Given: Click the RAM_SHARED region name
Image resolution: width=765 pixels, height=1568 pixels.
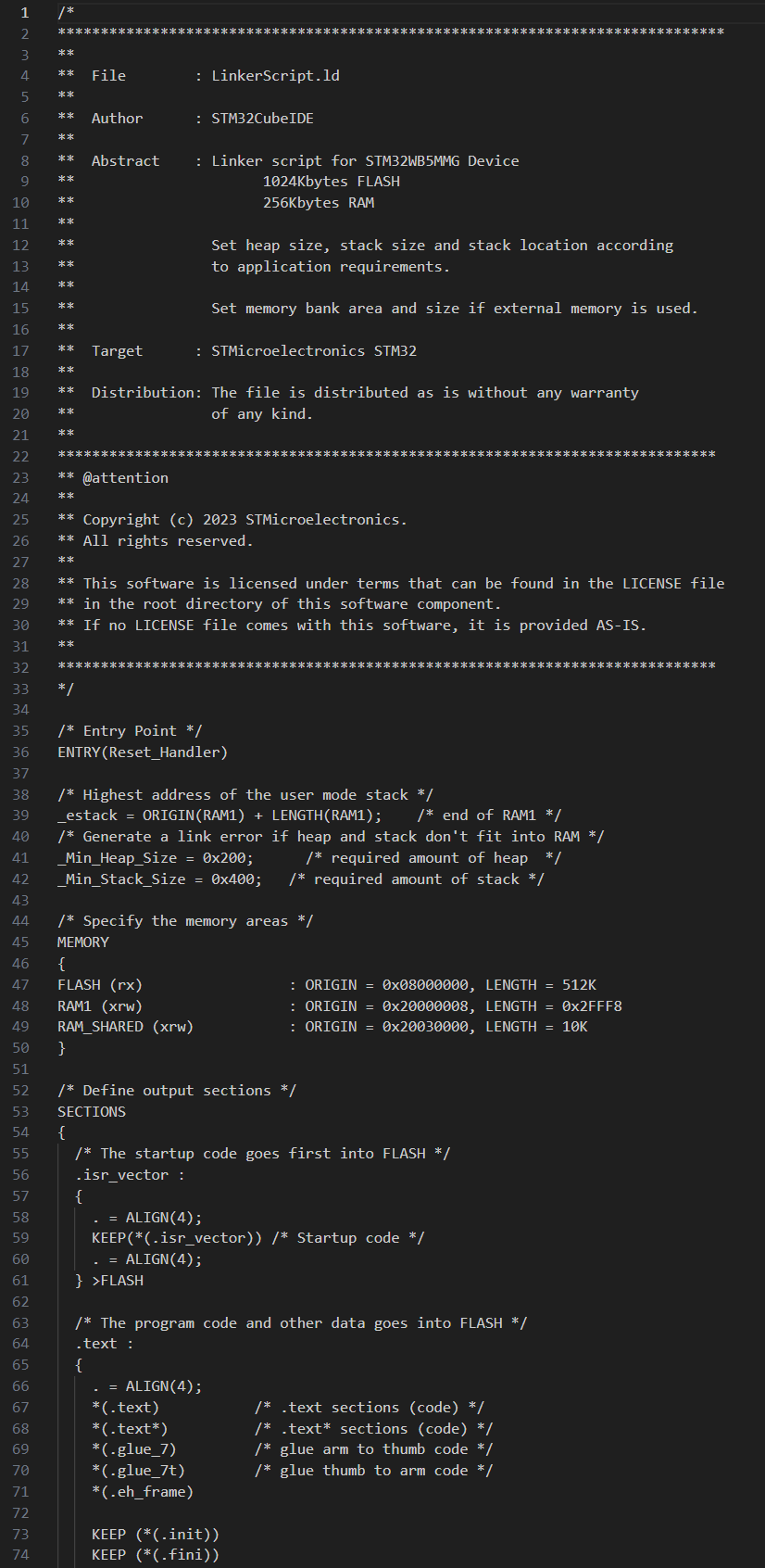Looking at the screenshot, I should click(x=100, y=1027).
